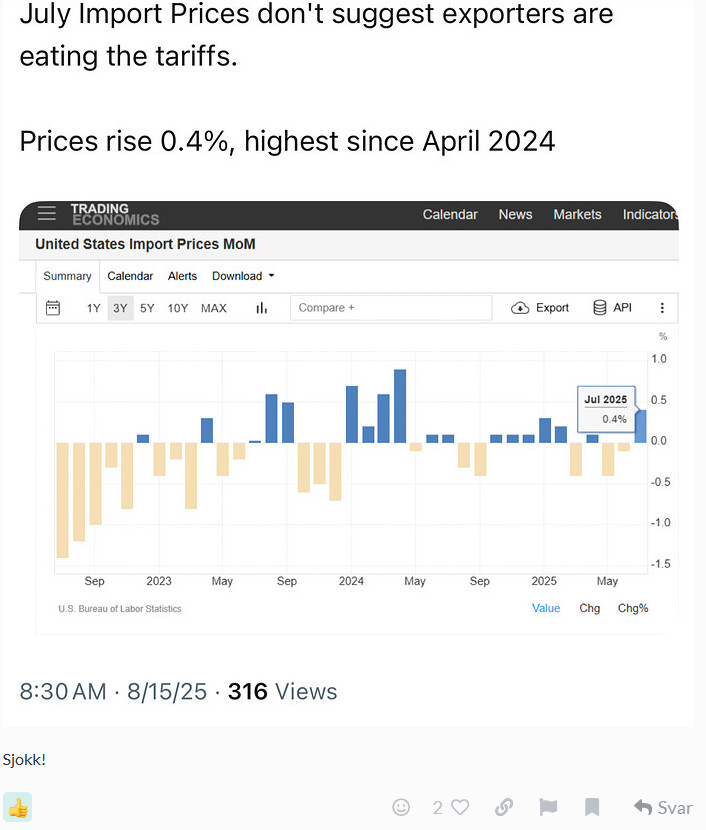Image resolution: width=706 pixels, height=830 pixels.
Task: Select the 1Y time range
Action: coord(94,308)
